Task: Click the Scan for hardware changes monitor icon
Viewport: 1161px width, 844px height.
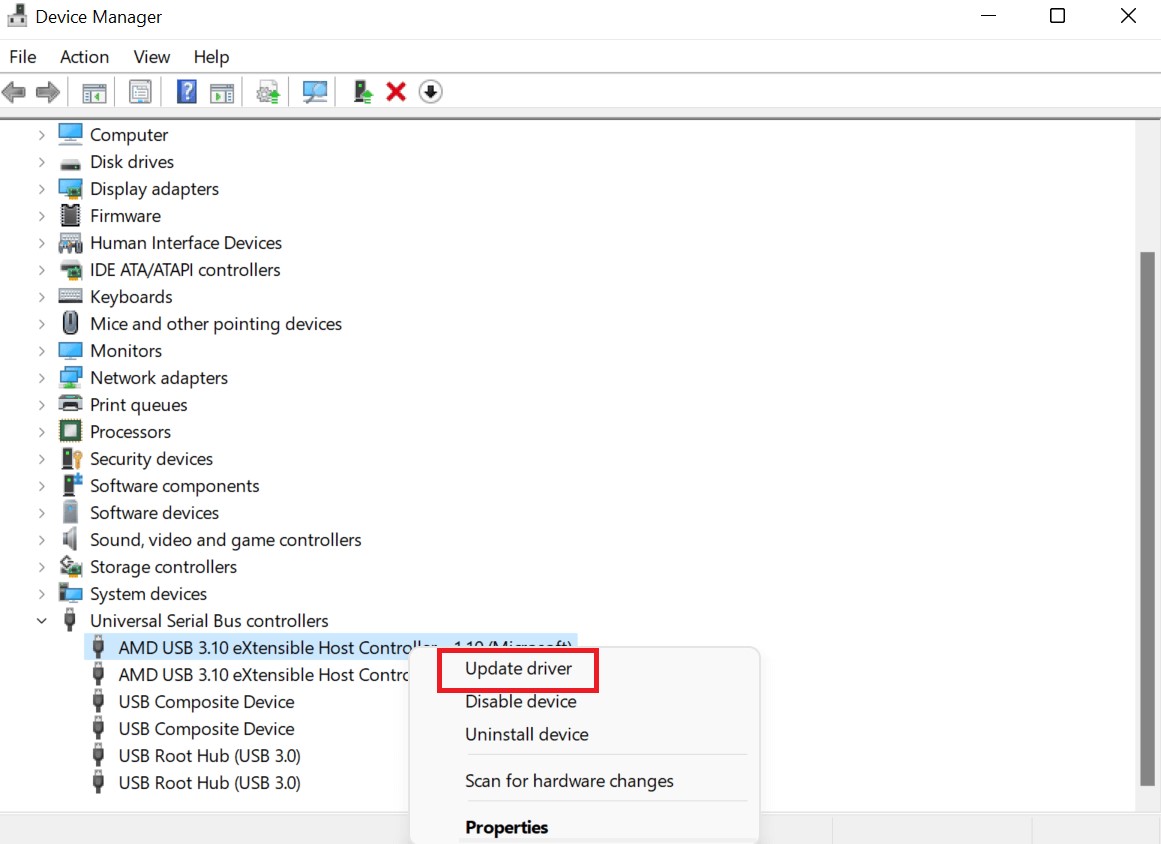Action: [x=315, y=92]
